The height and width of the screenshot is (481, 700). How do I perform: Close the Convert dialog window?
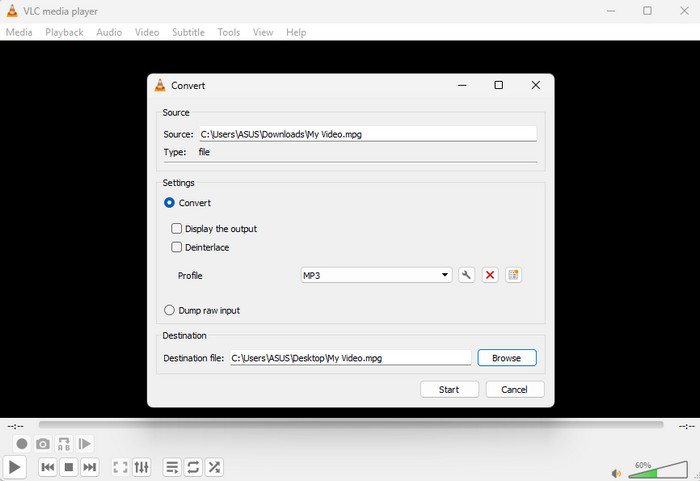coord(536,85)
